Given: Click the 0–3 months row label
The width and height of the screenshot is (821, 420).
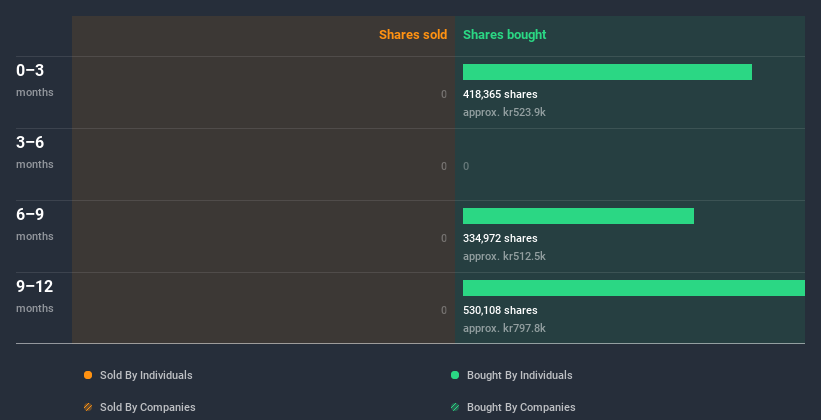Looking at the screenshot, I should pos(35,80).
